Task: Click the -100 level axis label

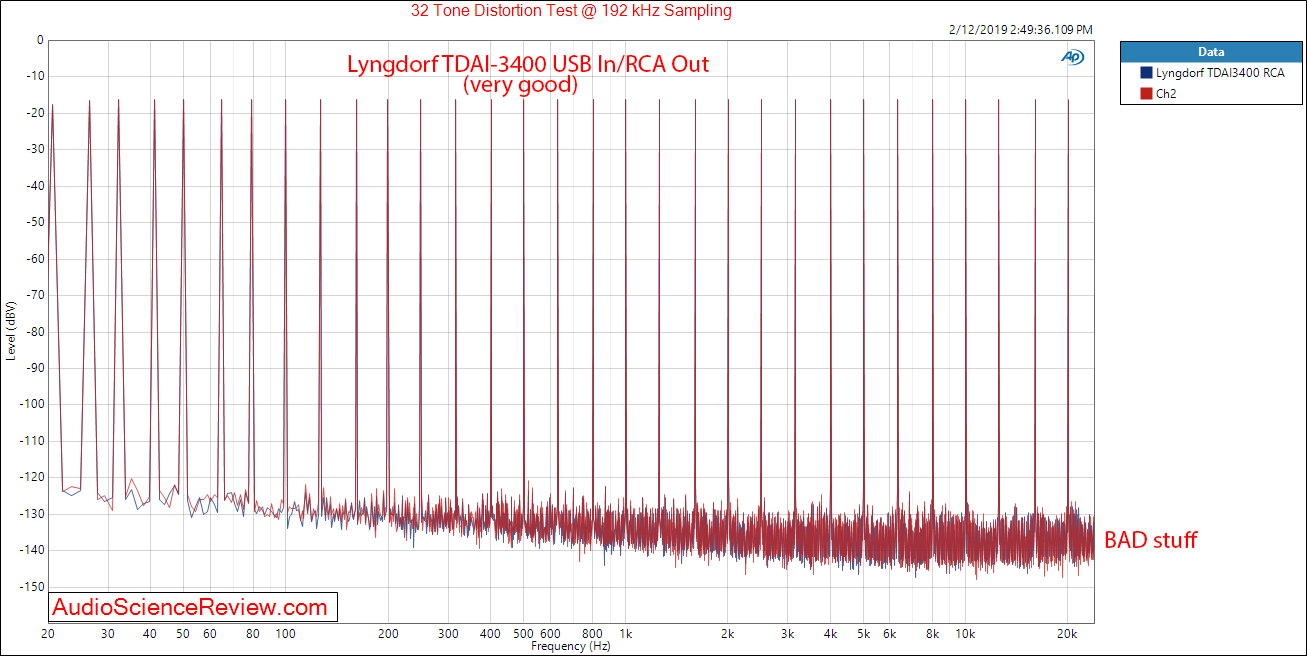Action: [32, 404]
